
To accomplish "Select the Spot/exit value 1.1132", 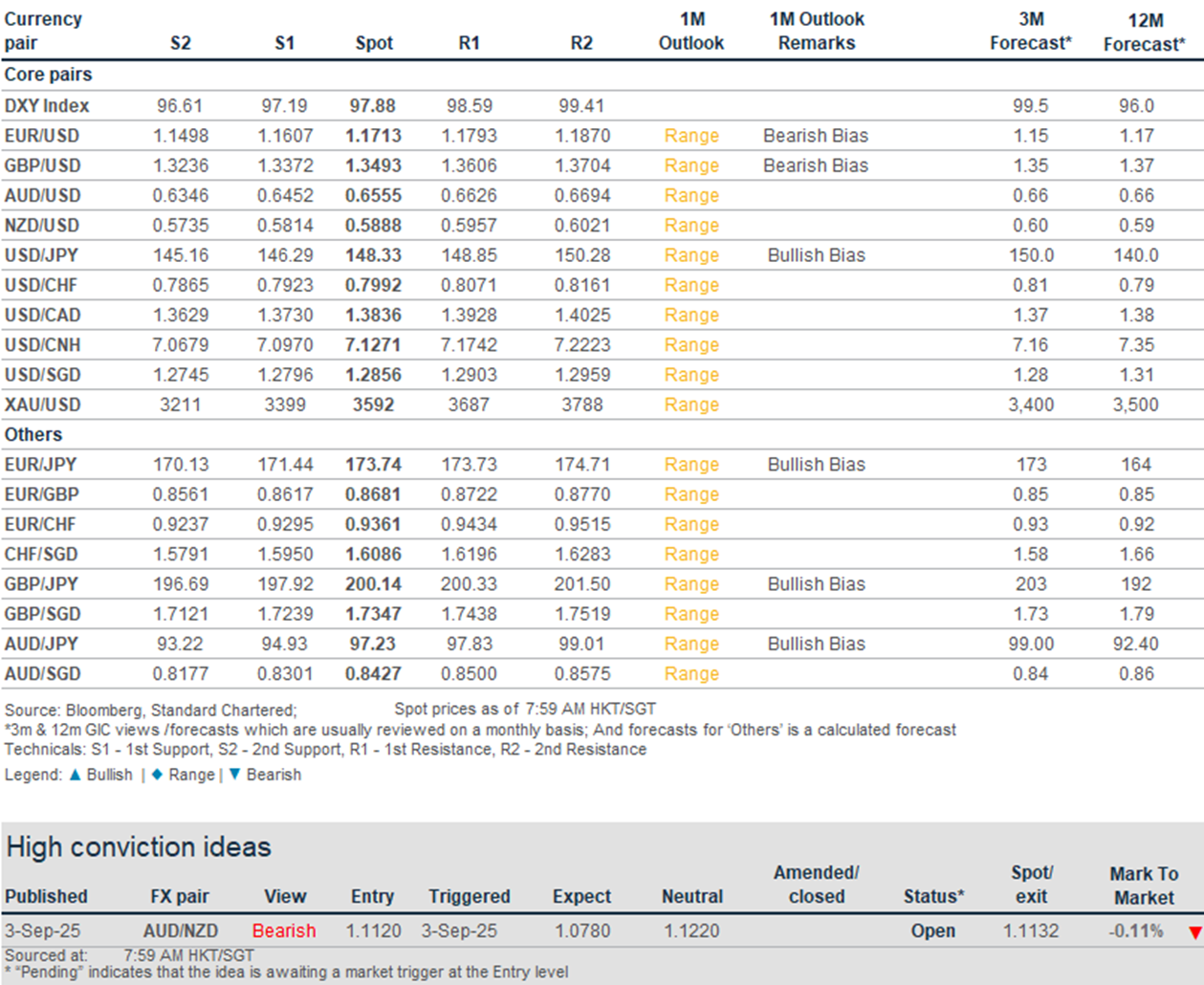I will pos(1031,930).
